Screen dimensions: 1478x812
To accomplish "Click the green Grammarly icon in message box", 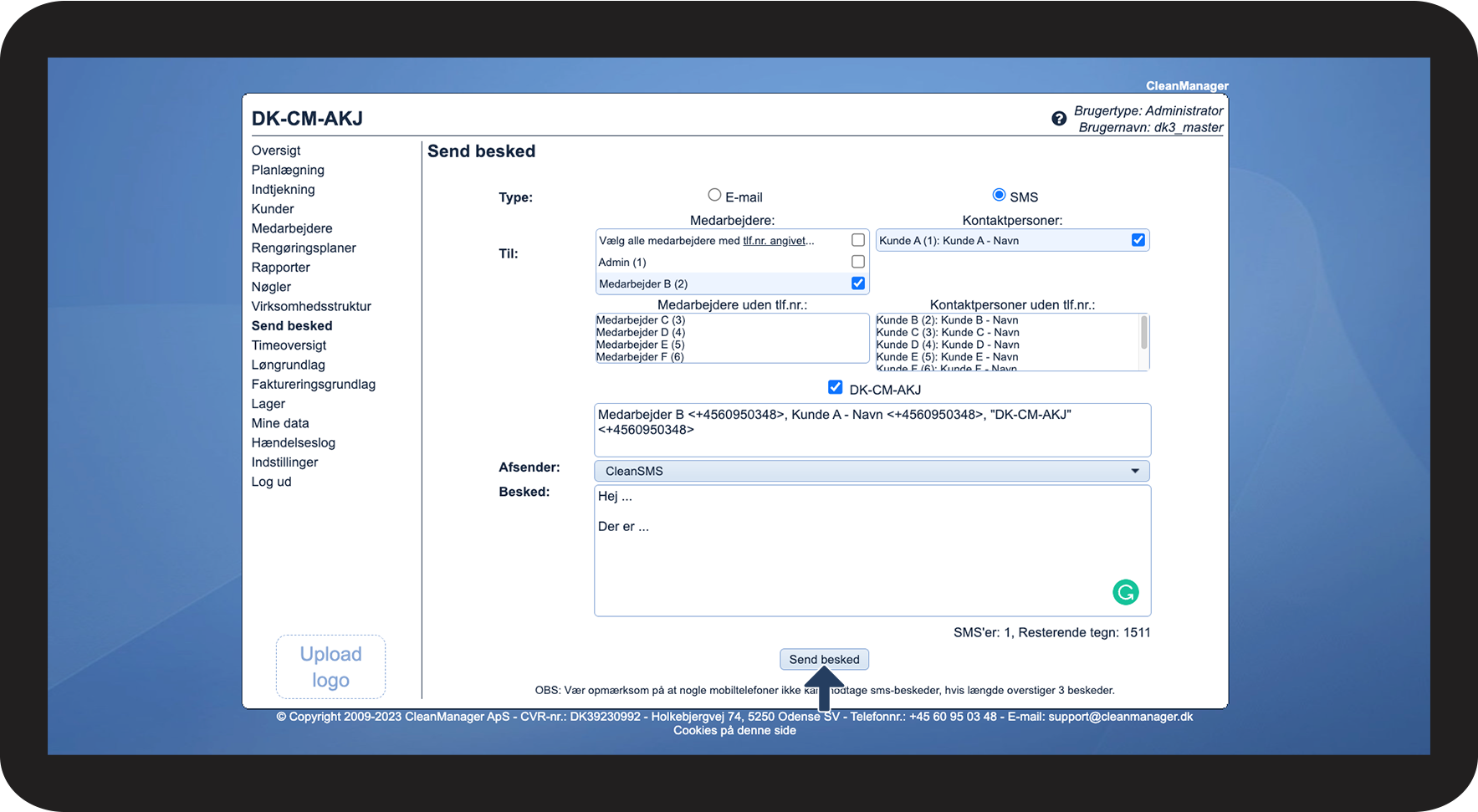I will coord(1125,592).
